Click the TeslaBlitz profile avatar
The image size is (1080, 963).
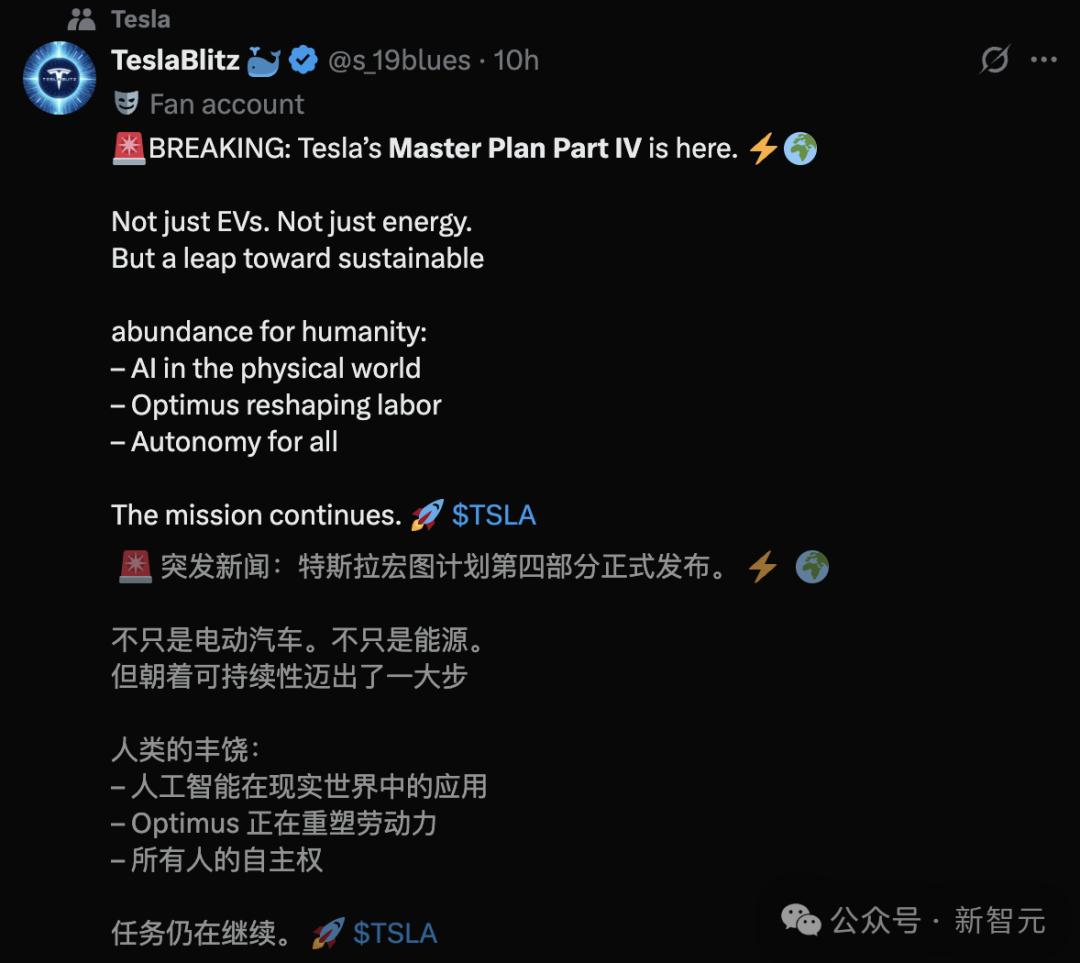[x=59, y=78]
